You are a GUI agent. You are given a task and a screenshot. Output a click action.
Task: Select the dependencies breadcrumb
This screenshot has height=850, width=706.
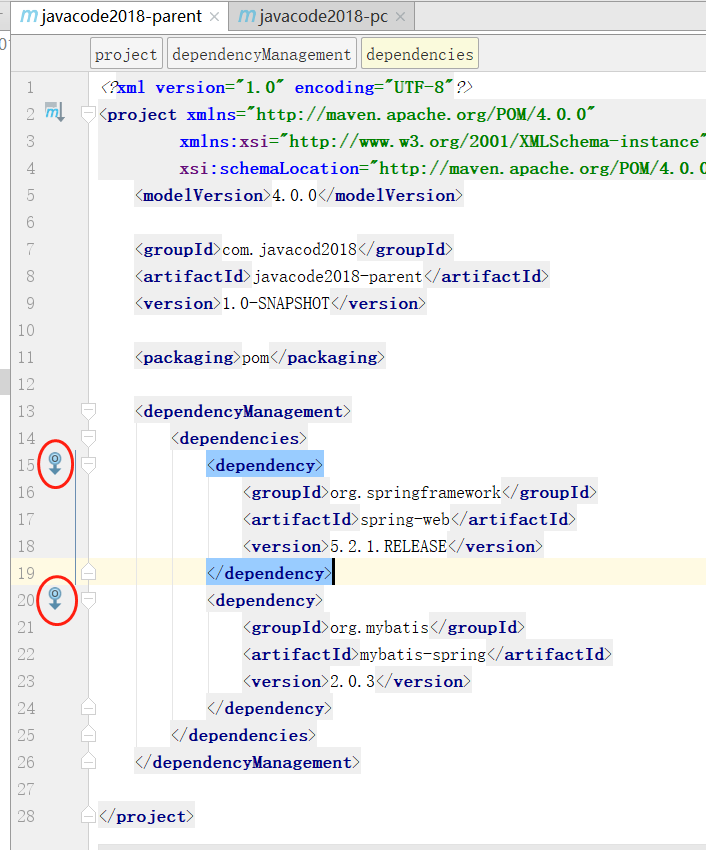[419, 54]
